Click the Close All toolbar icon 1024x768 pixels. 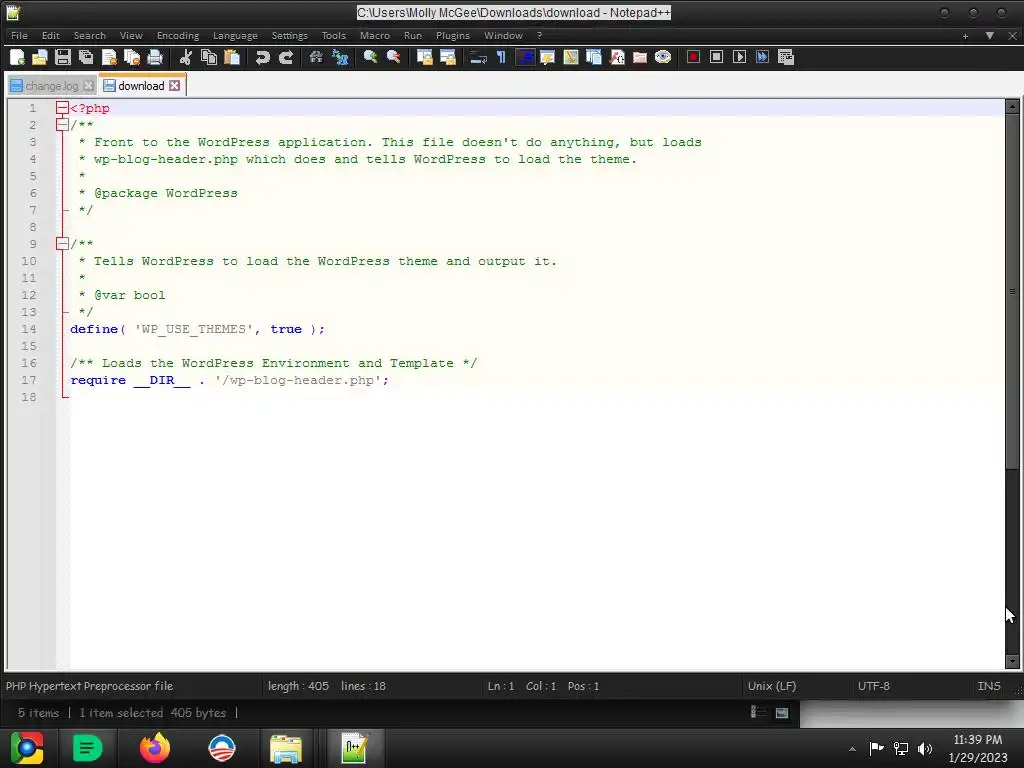(x=132, y=57)
